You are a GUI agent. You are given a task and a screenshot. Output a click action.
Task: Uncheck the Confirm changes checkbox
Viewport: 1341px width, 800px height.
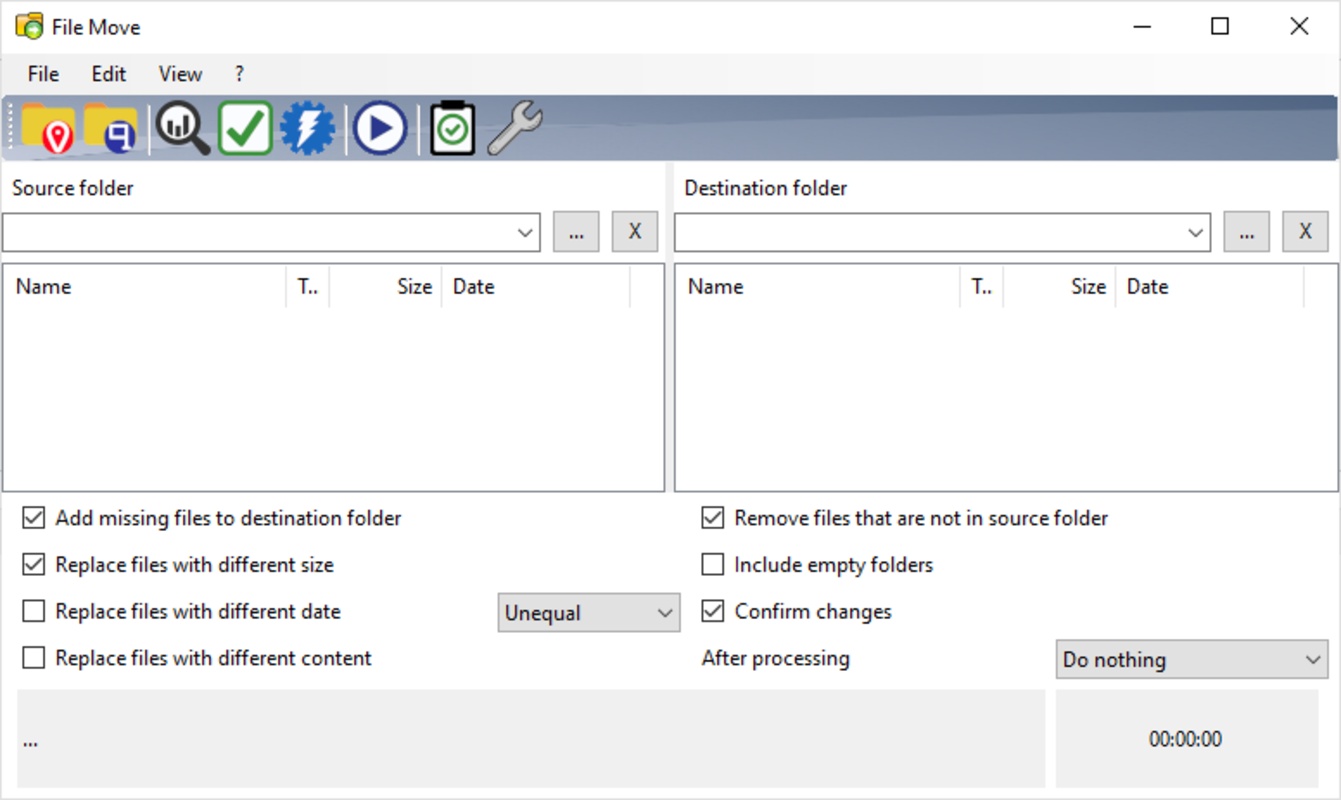pos(712,611)
